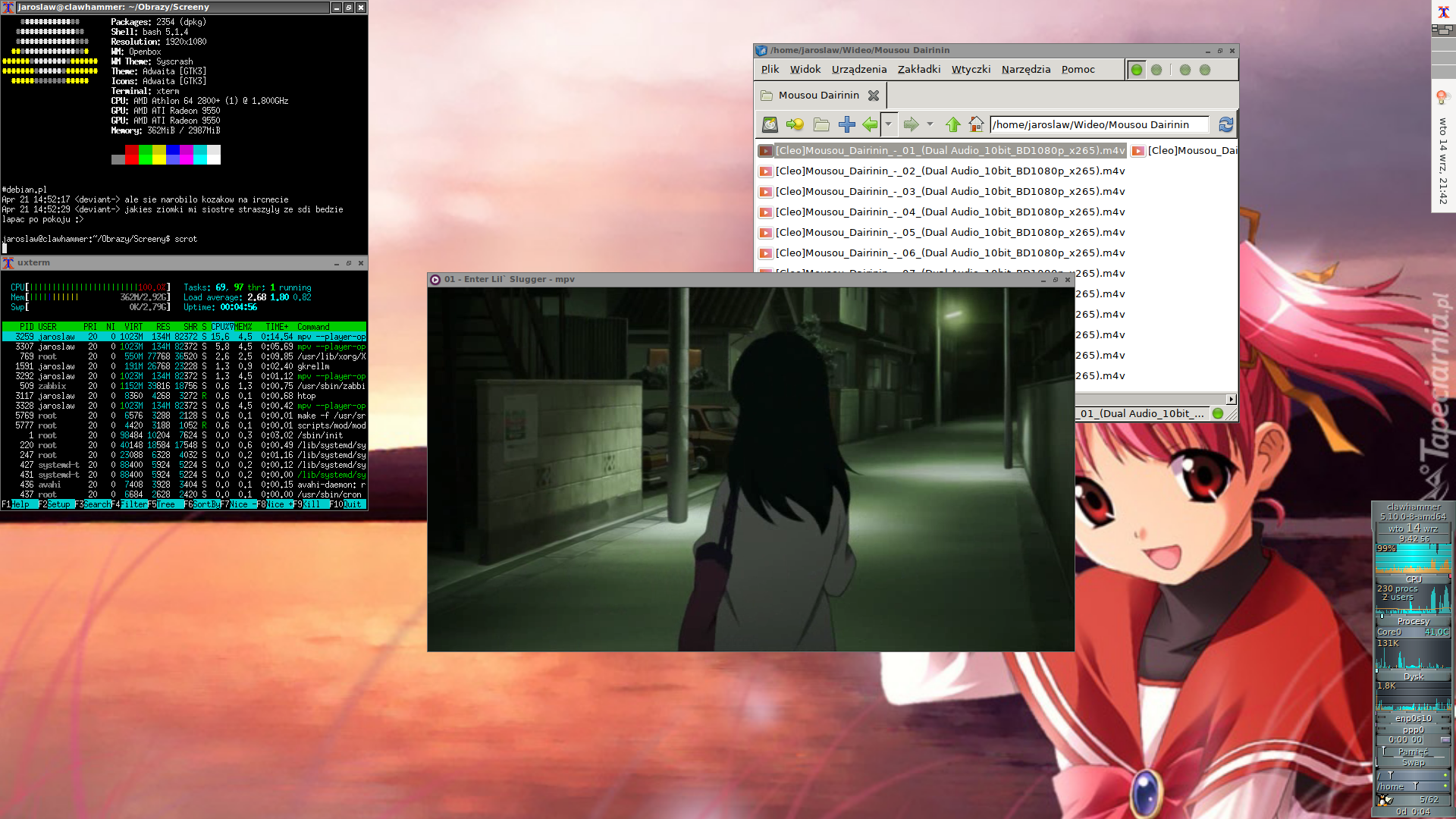Sort htop by the MEM% column header

click(x=243, y=327)
